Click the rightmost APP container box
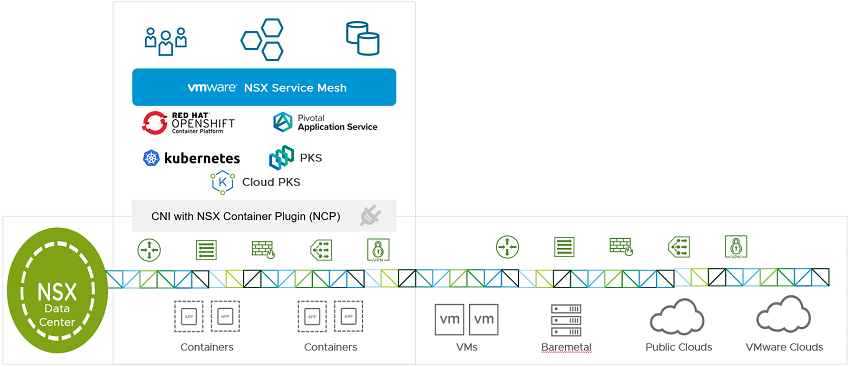This screenshot has width=850, height=367. [349, 316]
